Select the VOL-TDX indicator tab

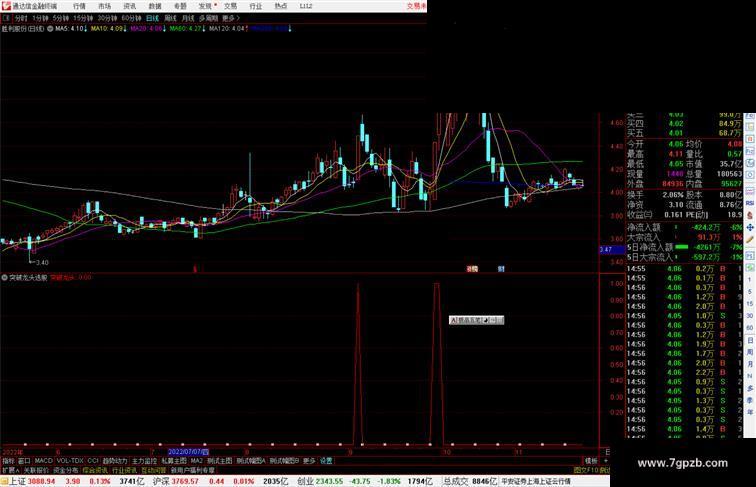[x=70, y=461]
